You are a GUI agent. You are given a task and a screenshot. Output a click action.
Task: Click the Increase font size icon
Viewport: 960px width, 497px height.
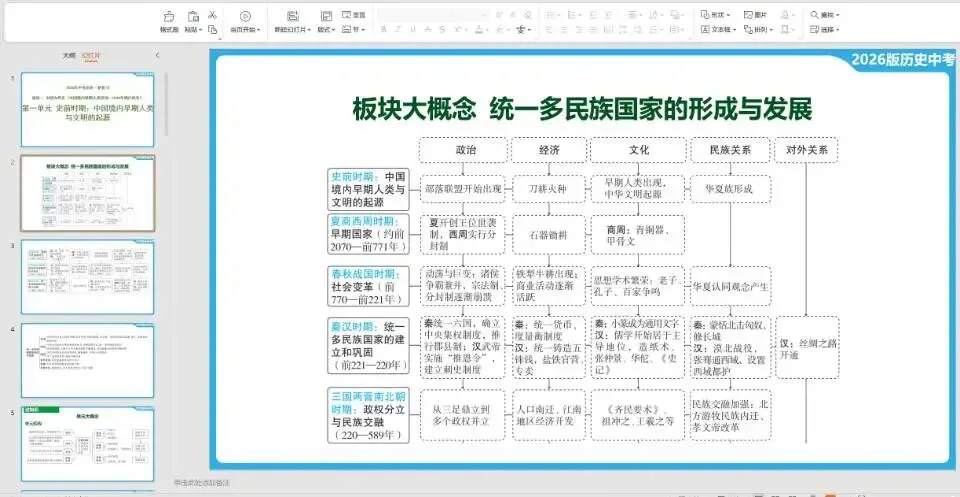coord(498,15)
